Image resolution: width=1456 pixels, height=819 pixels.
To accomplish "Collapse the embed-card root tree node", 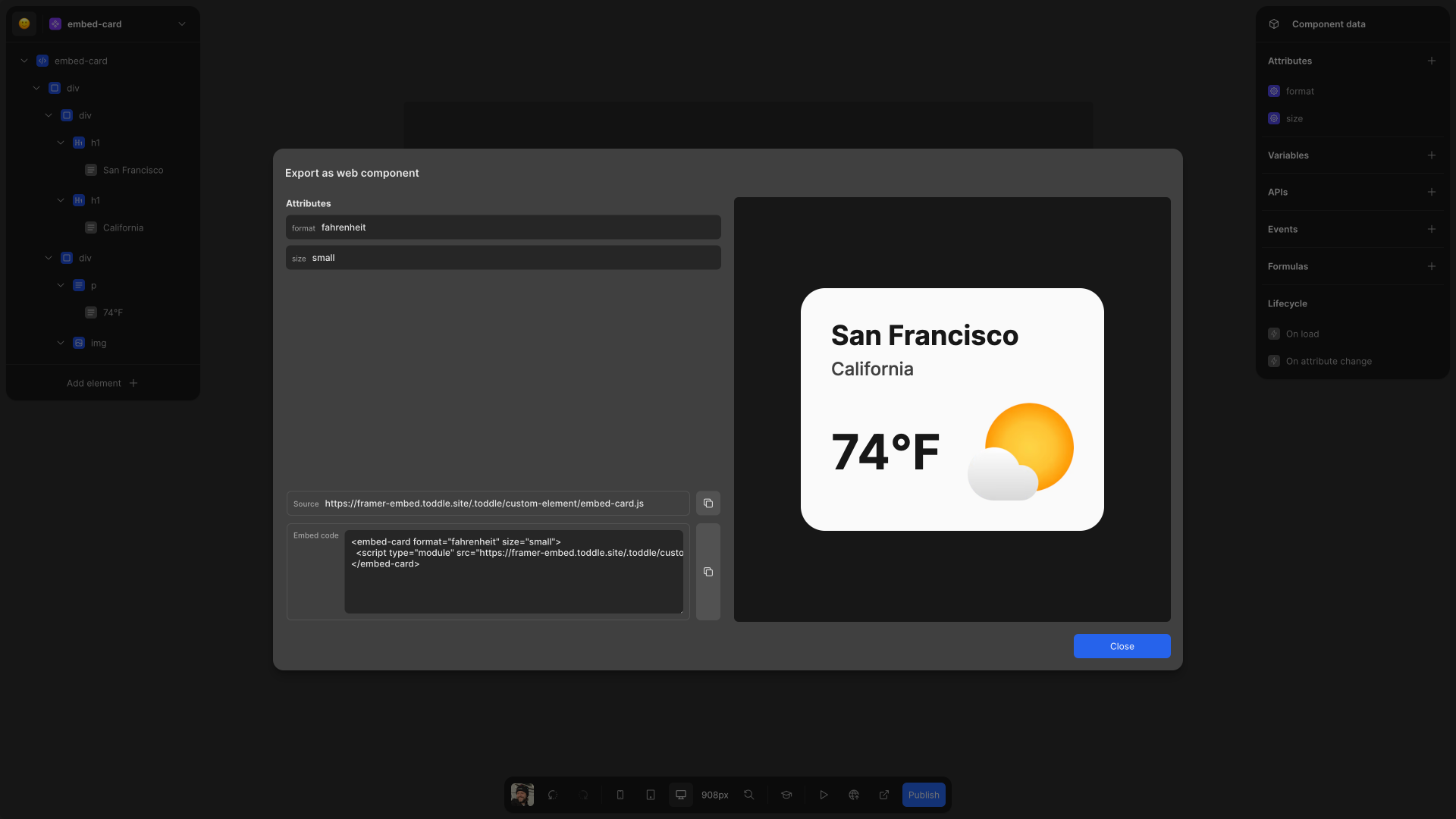I will click(24, 61).
